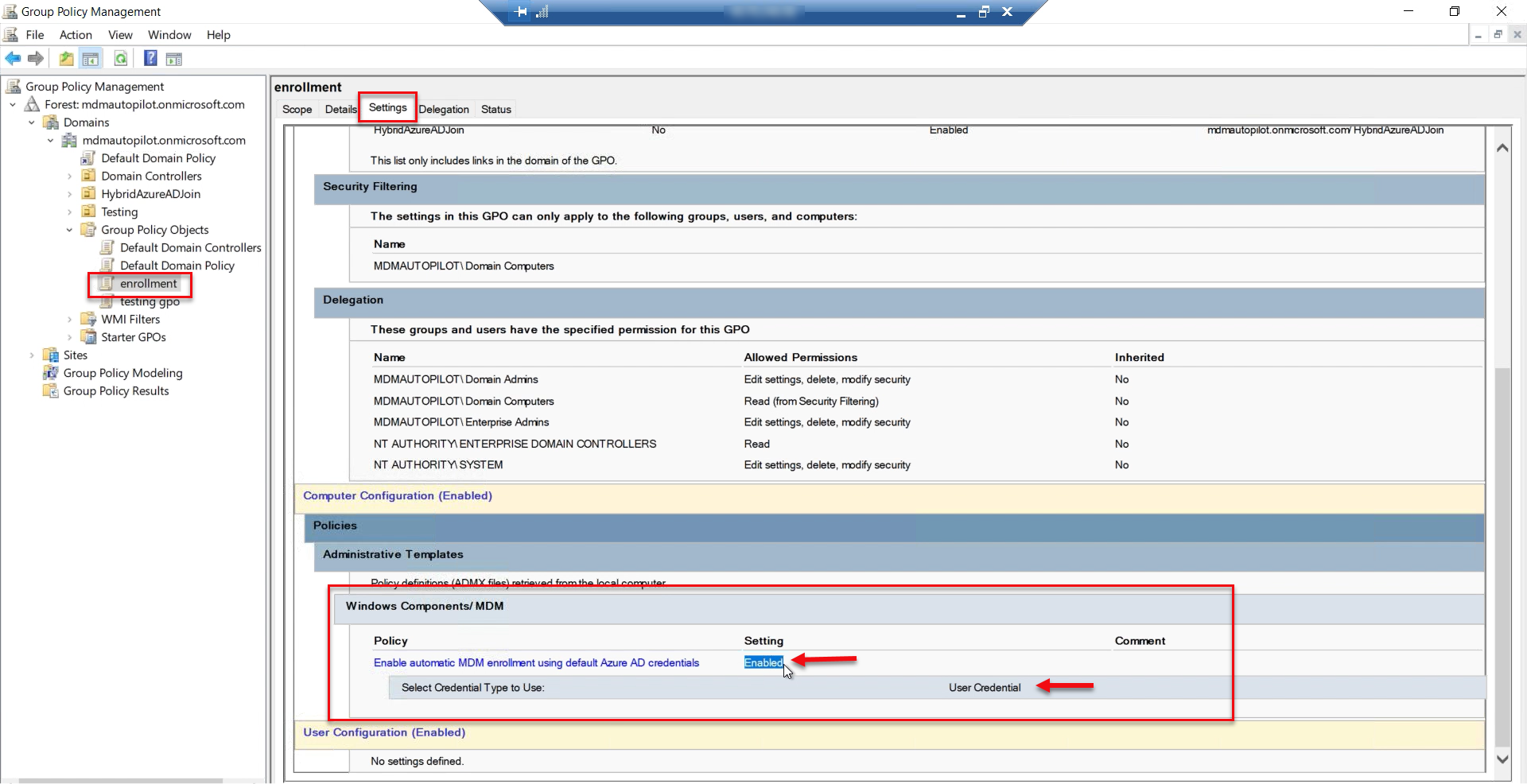Click the signal strength icon on session bar
Image resolution: width=1527 pixels, height=784 pixels.
point(542,12)
